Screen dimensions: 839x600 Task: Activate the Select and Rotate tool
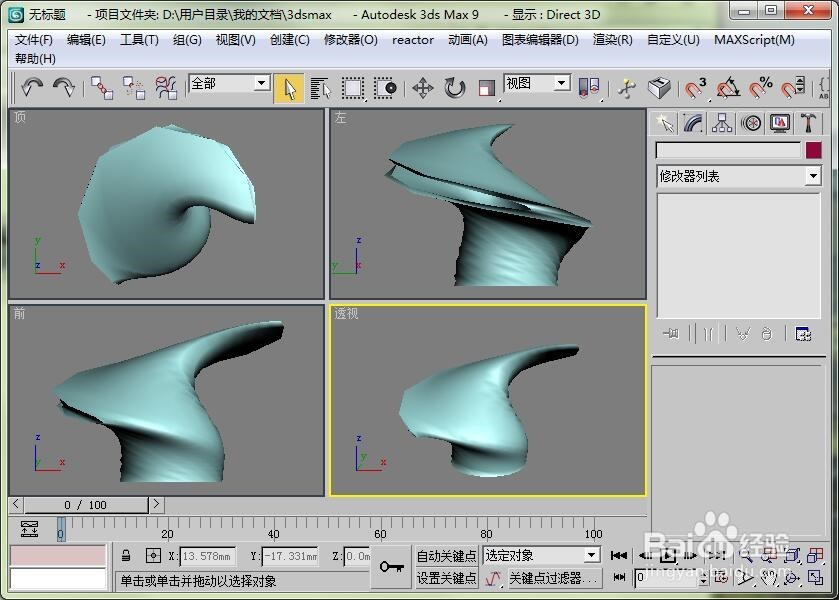click(x=453, y=88)
